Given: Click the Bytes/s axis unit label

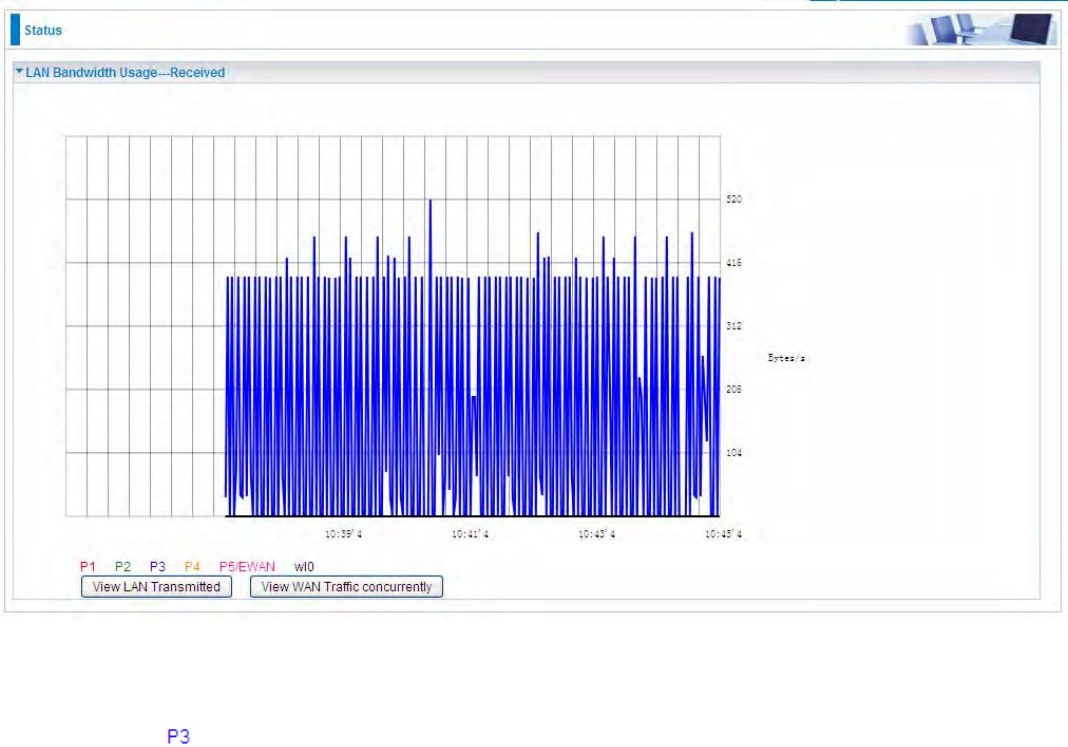Looking at the screenshot, I should click(786, 357).
